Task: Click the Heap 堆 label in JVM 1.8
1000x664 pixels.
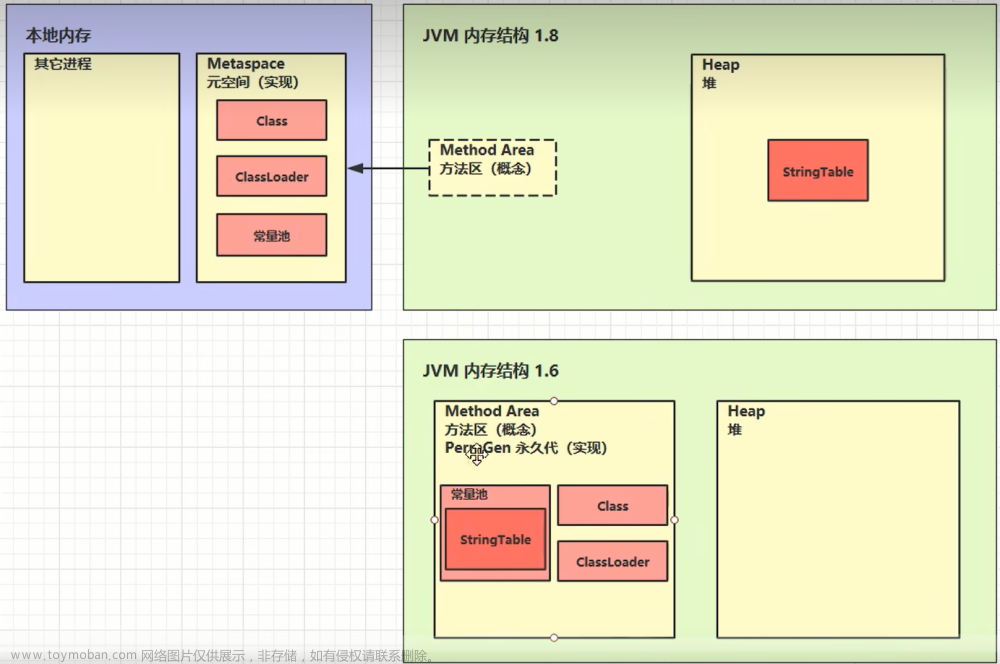Action: click(x=721, y=73)
